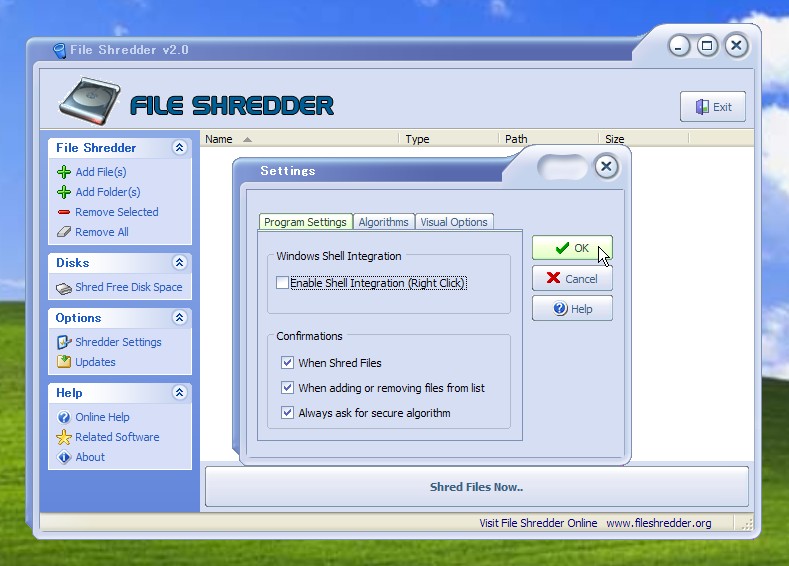The image size is (789, 566).
Task: Click the Add File(s) link
Action: pyautogui.click(x=101, y=172)
